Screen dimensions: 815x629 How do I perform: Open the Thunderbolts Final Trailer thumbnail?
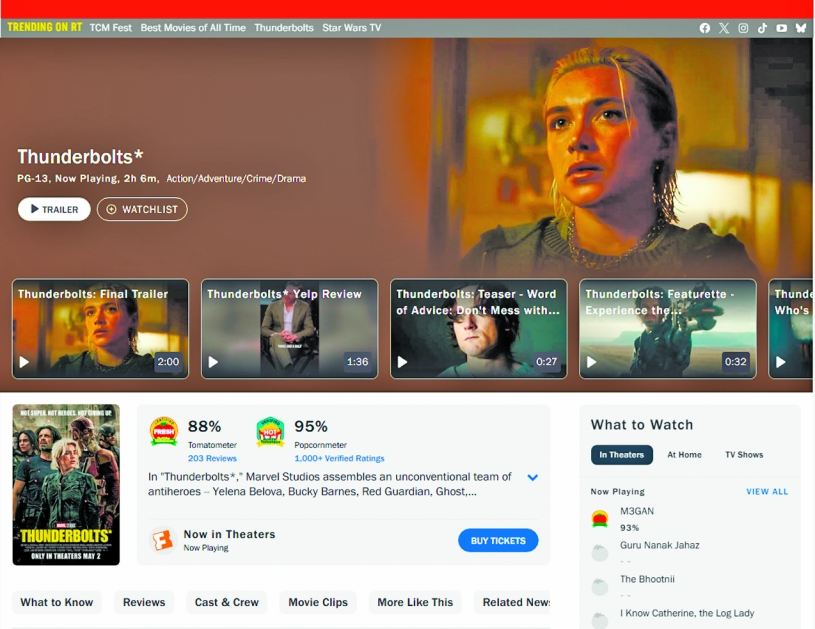100,329
